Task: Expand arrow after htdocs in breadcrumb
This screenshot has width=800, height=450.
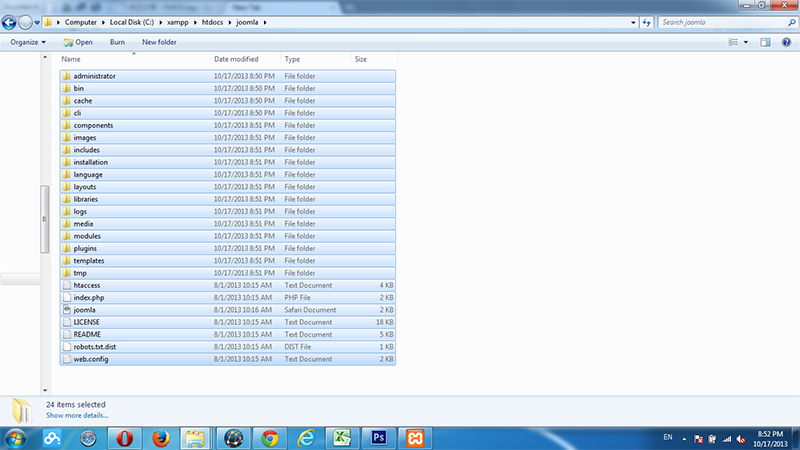Action: pyautogui.click(x=230, y=22)
